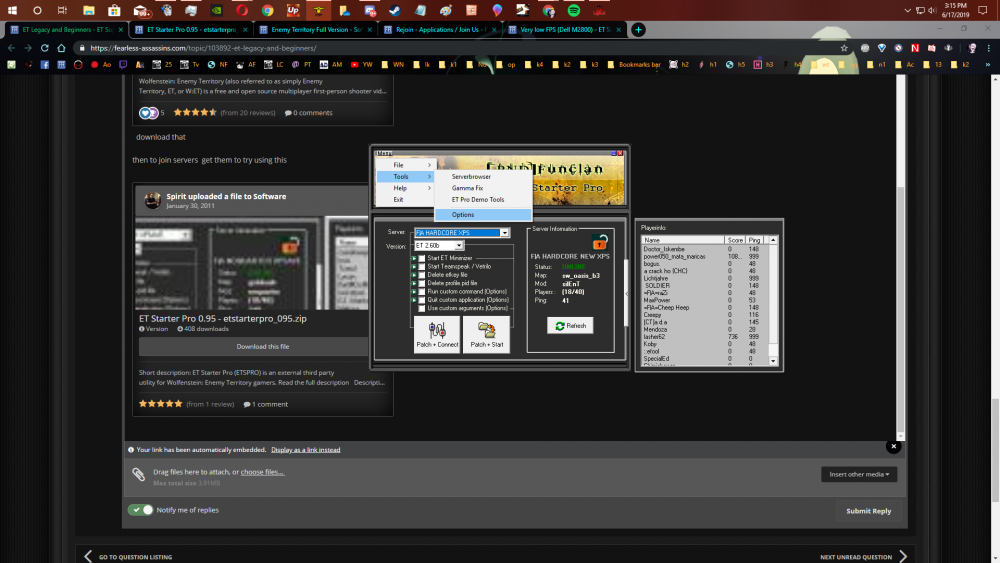Open a new browser tab
The height and width of the screenshot is (563, 1000).
(638, 29)
